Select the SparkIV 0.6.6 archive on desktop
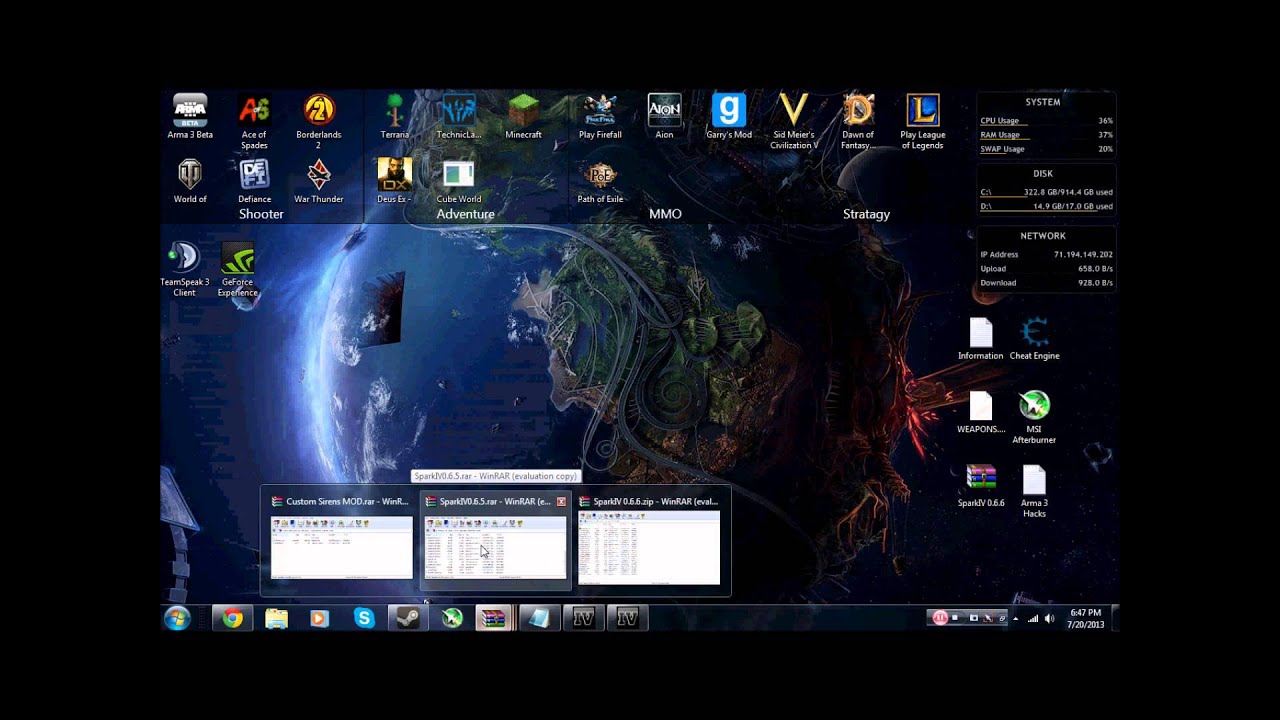The height and width of the screenshot is (720, 1280). point(981,486)
